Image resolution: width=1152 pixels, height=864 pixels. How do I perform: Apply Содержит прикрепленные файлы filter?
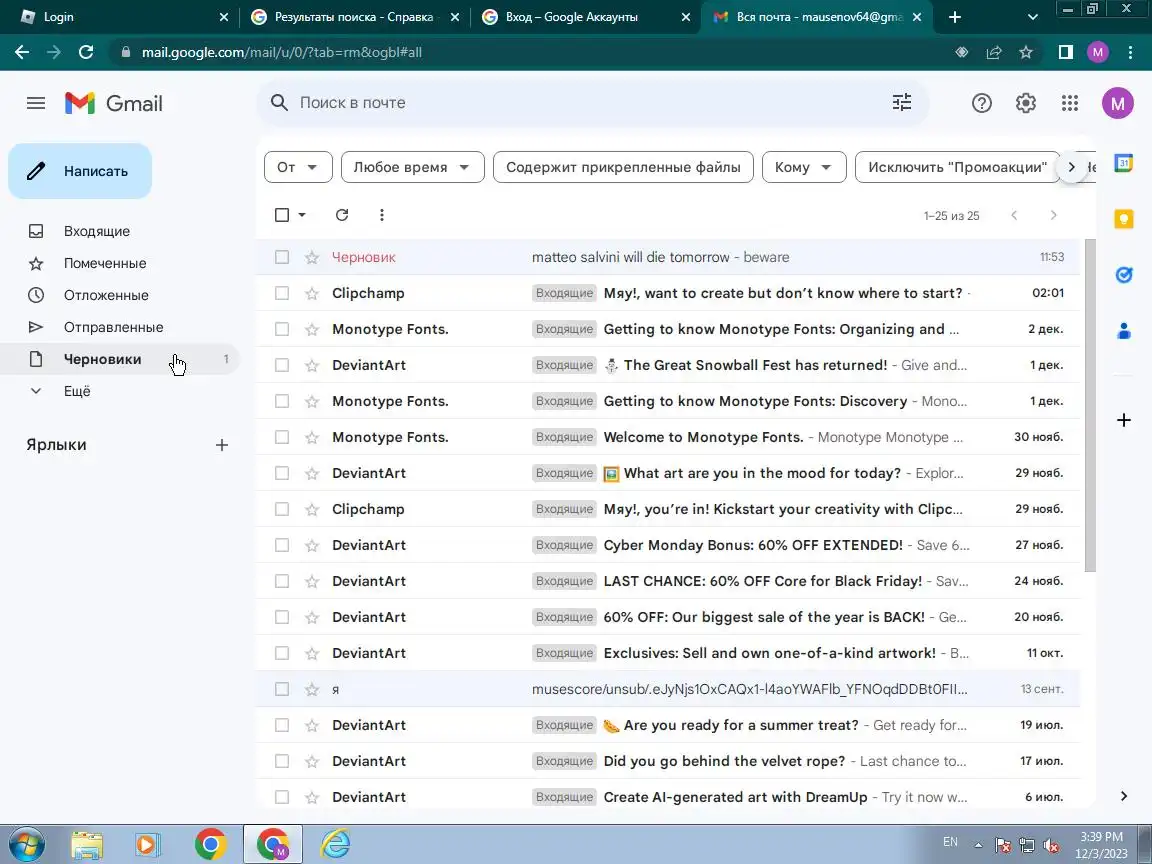click(x=623, y=167)
